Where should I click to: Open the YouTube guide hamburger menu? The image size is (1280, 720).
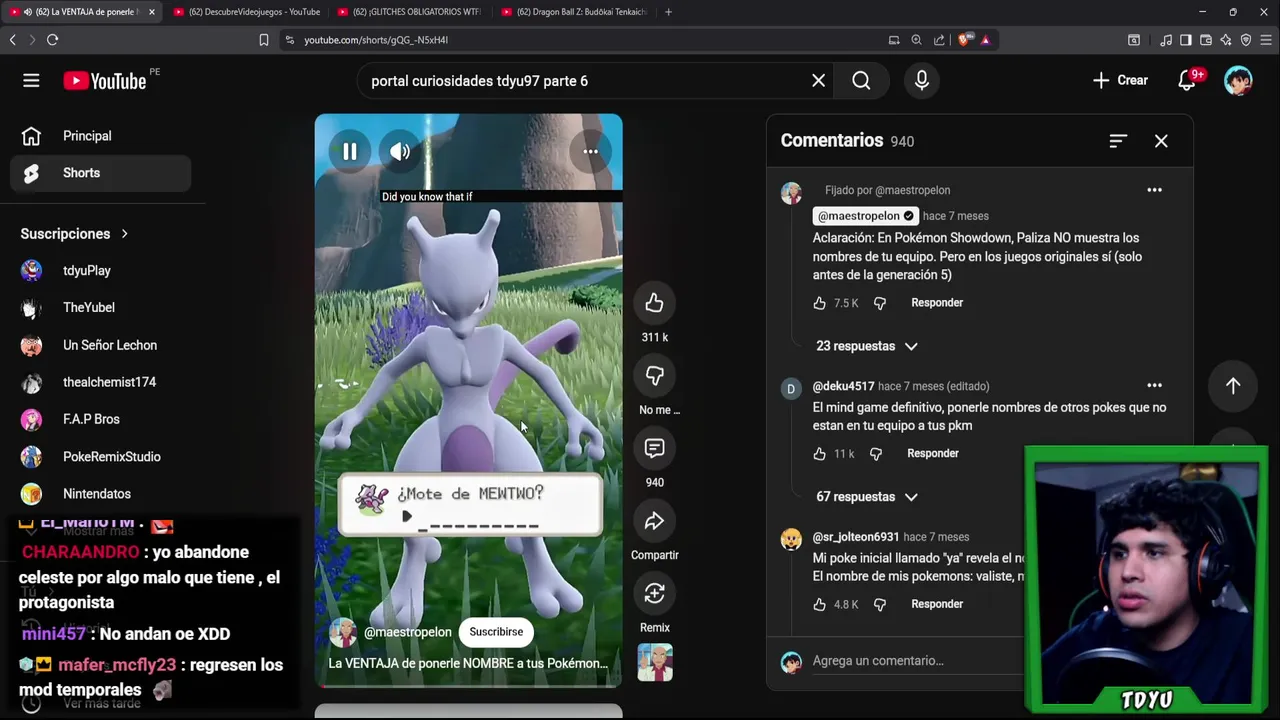coord(31,81)
